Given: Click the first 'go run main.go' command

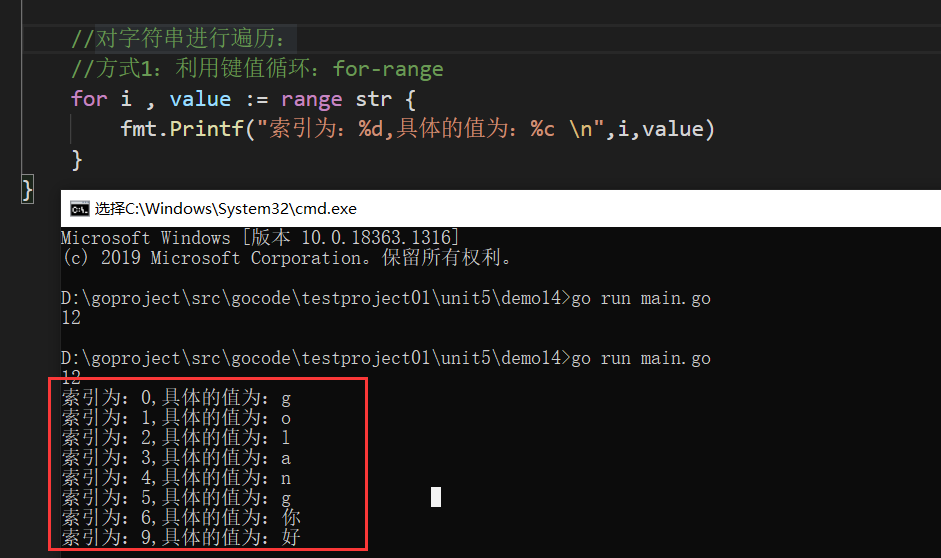Looking at the screenshot, I should [640, 298].
